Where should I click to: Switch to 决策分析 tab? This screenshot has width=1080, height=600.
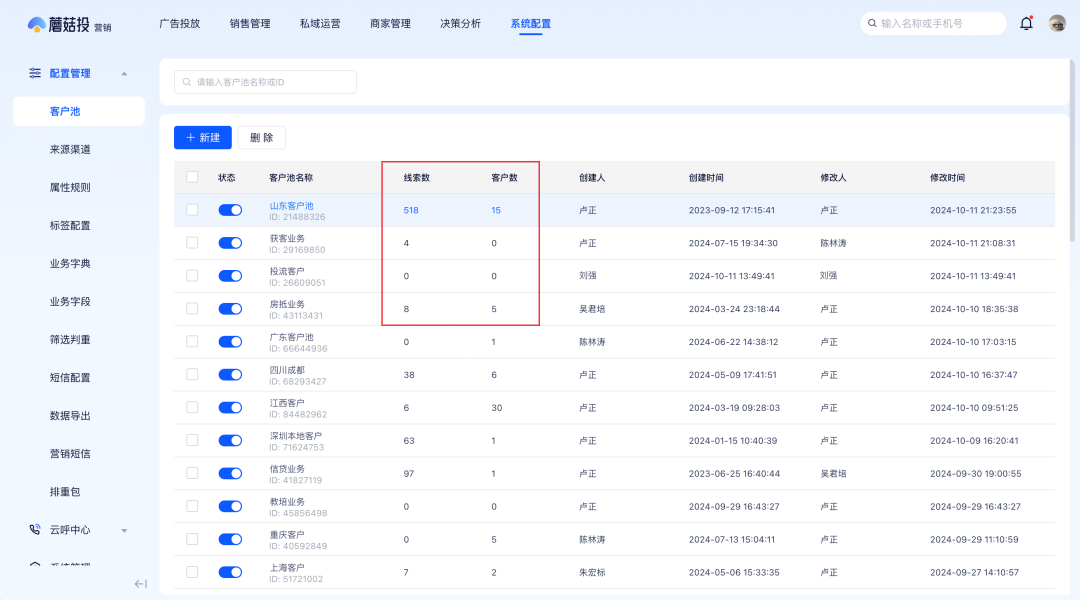pyautogui.click(x=460, y=23)
